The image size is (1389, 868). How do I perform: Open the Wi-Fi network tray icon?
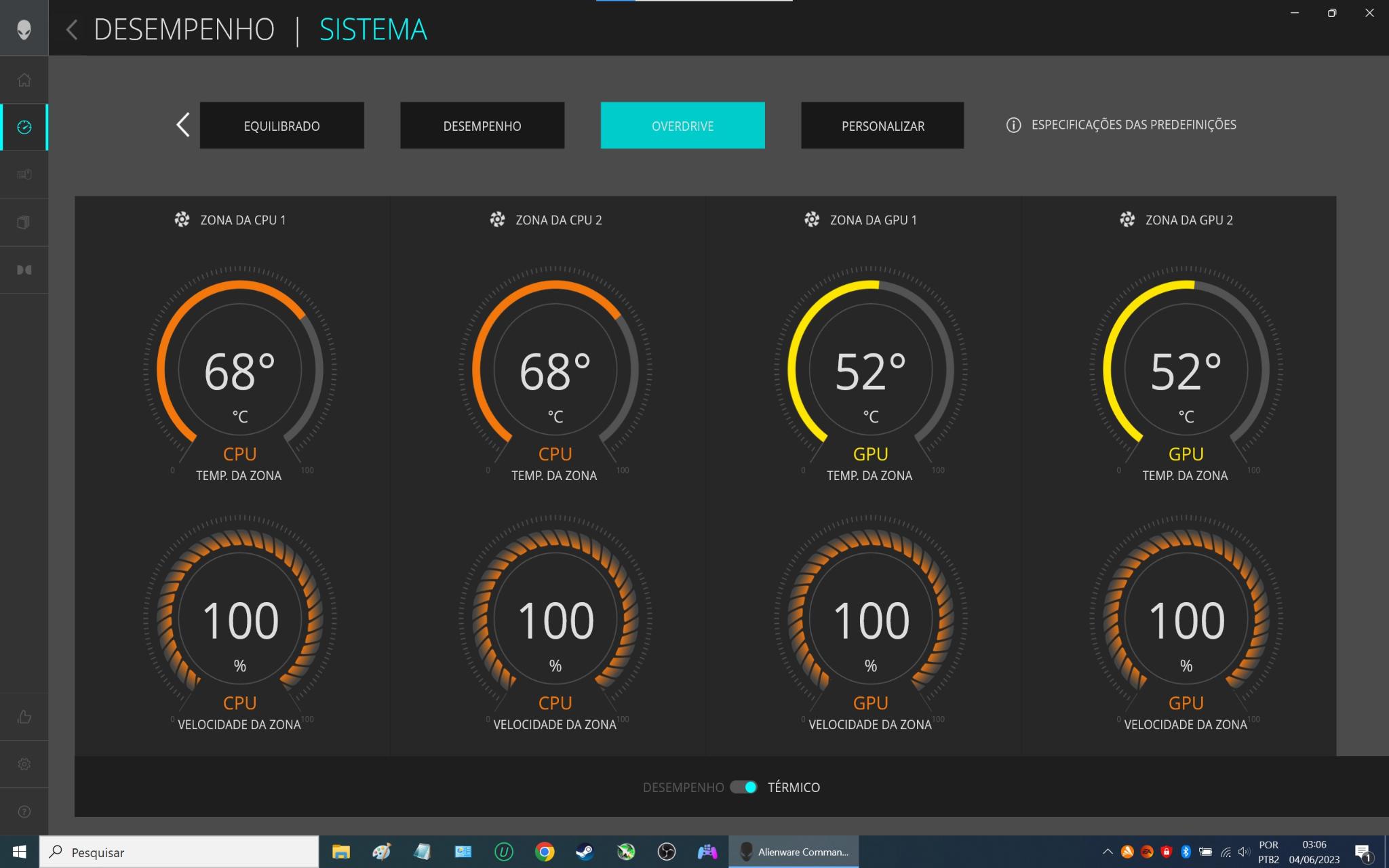coord(1225,852)
